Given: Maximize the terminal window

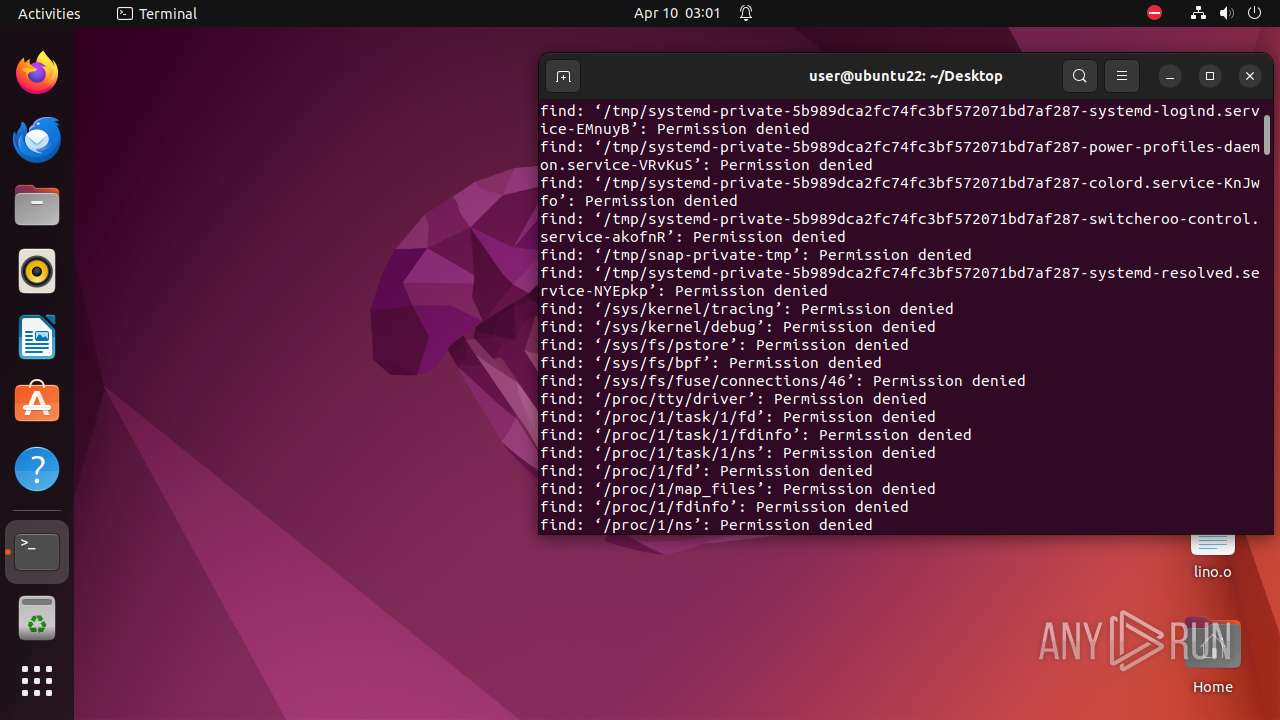Looking at the screenshot, I should pos(1210,76).
